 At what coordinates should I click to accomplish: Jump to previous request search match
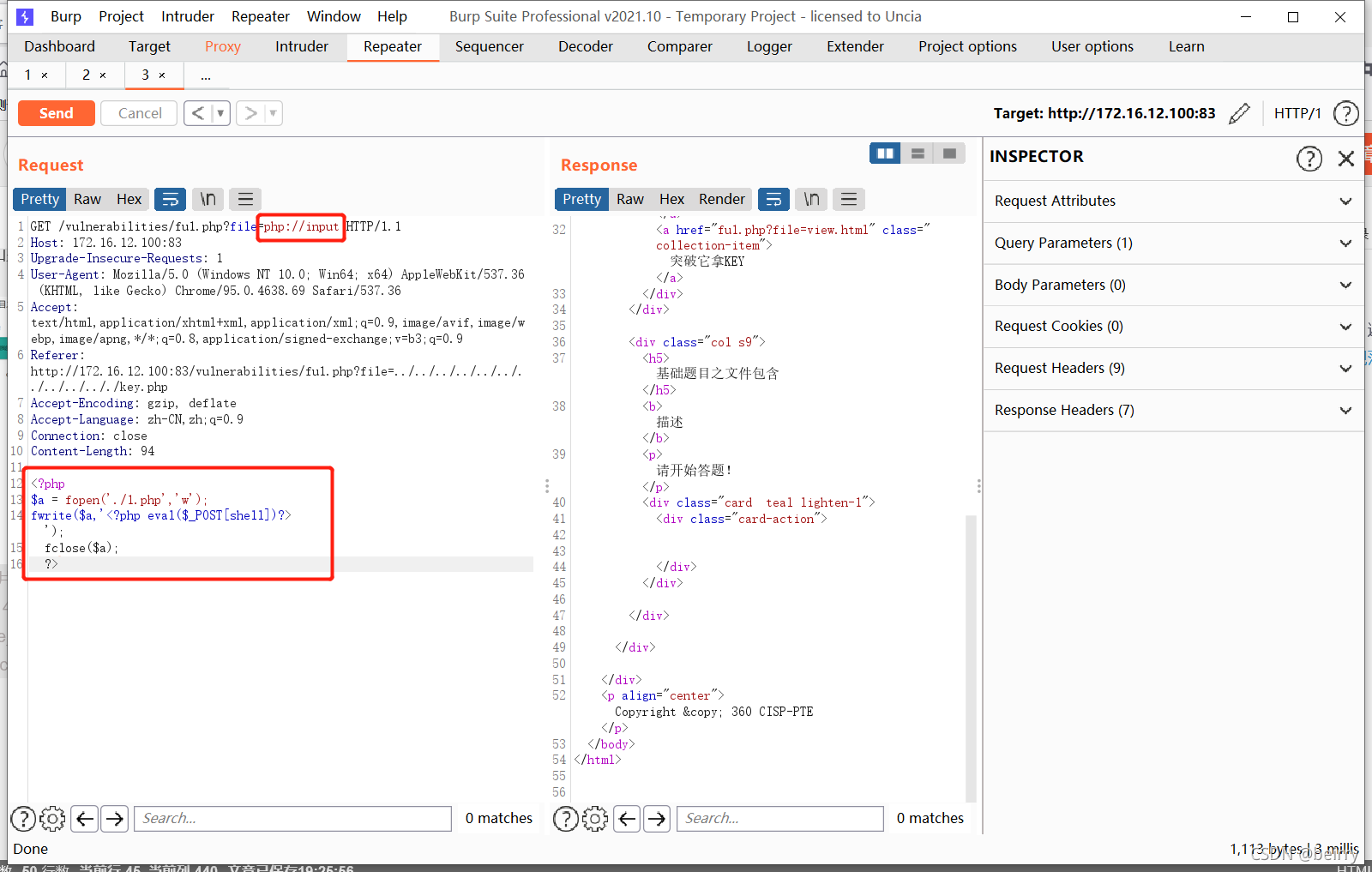pyautogui.click(x=84, y=819)
